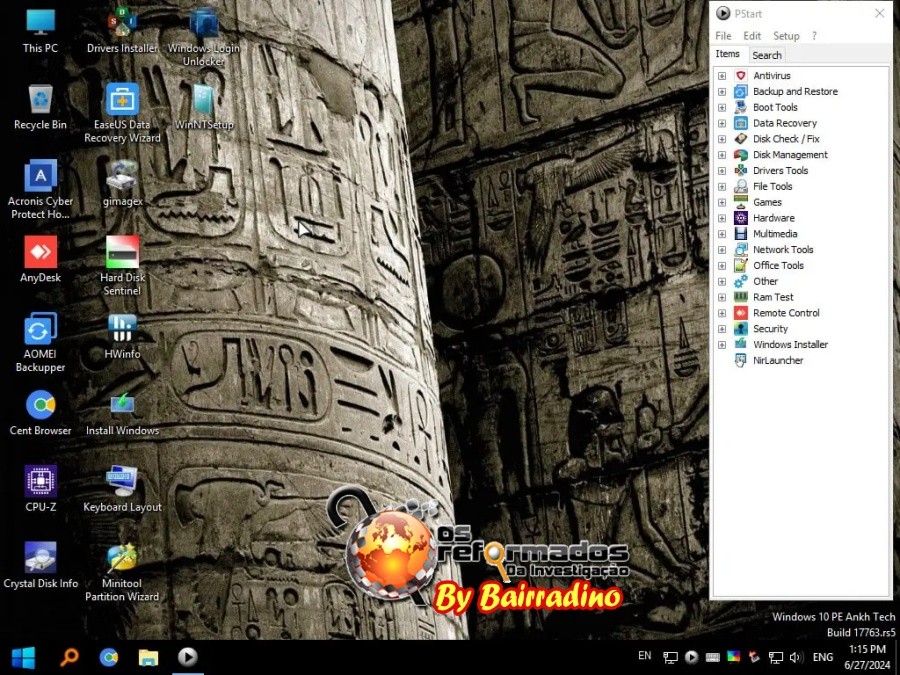Switch to the Search tab
Viewport: 900px width, 675px height.
(767, 55)
